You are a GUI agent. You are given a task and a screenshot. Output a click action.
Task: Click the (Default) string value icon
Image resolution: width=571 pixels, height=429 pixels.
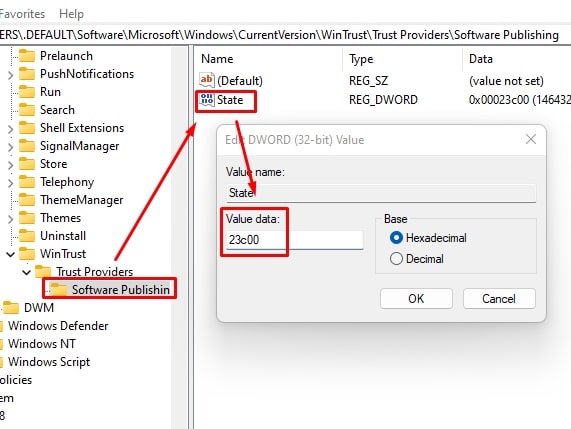[207, 80]
